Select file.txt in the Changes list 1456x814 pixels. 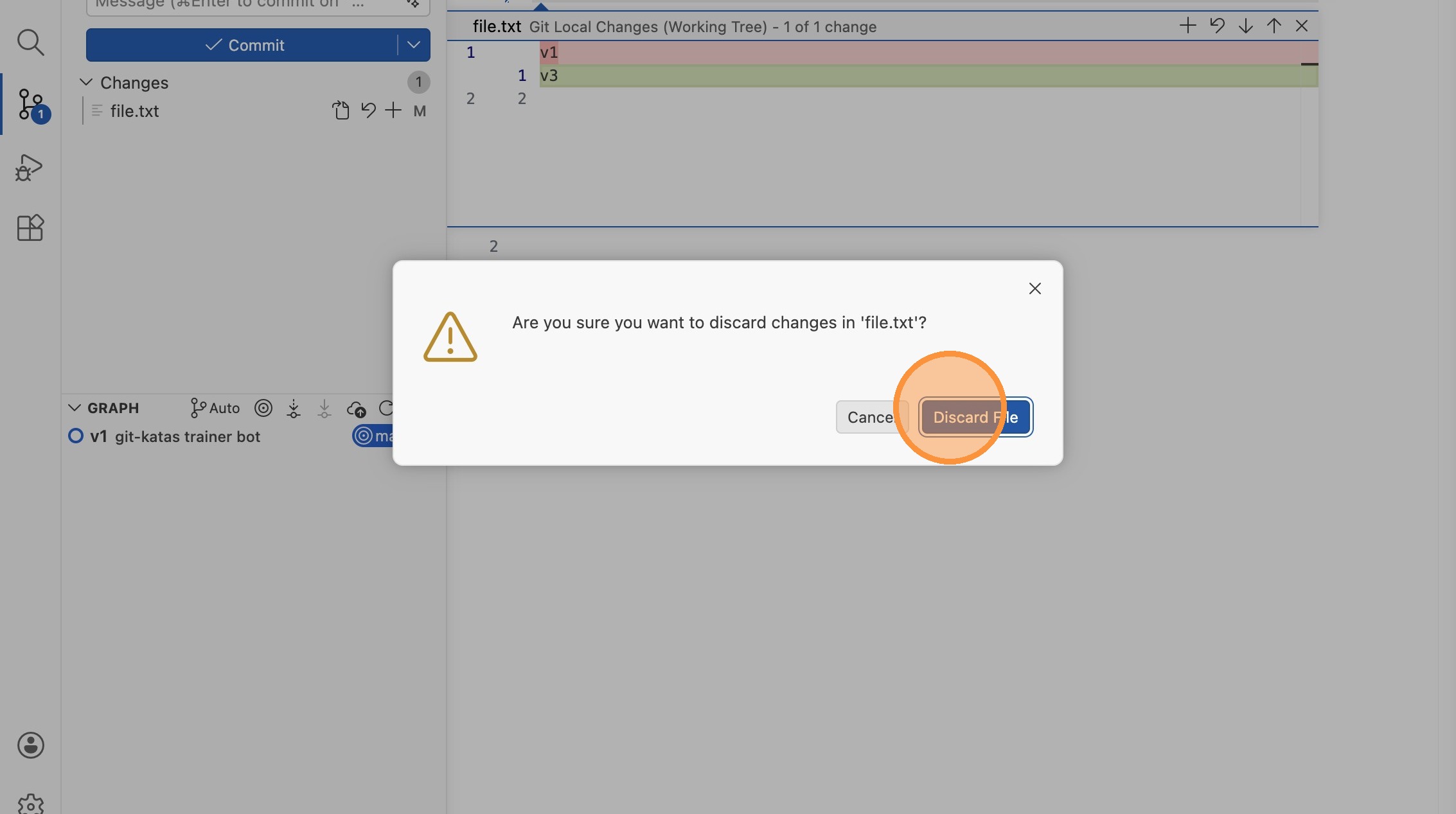point(135,111)
